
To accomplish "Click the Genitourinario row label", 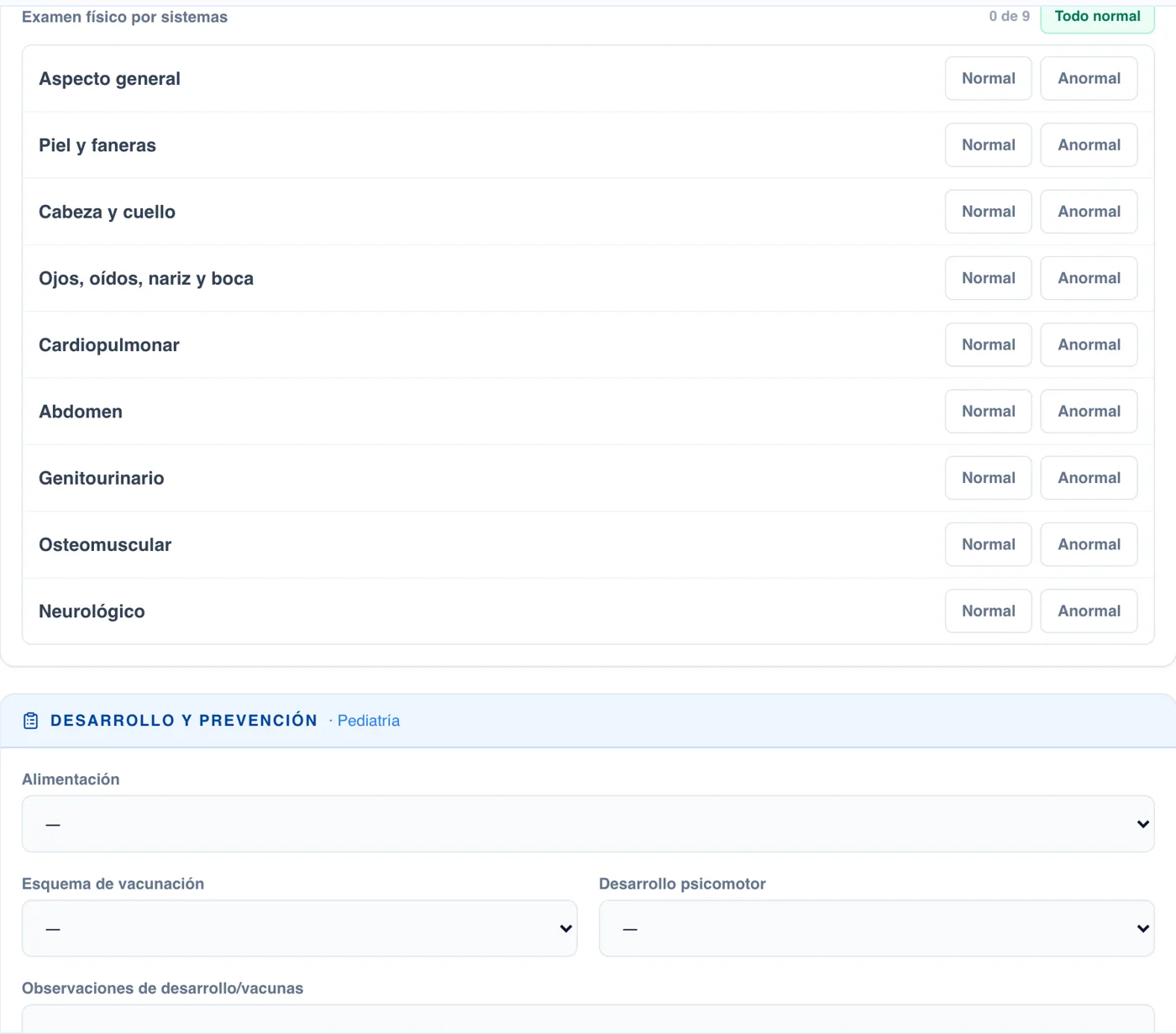I will [x=102, y=478].
